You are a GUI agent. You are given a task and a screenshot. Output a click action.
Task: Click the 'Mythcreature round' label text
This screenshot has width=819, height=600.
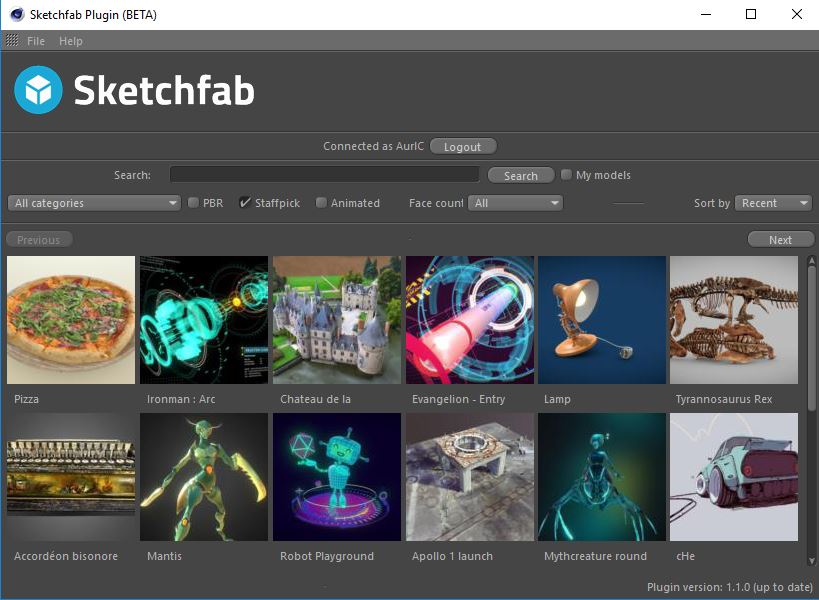[x=595, y=556]
